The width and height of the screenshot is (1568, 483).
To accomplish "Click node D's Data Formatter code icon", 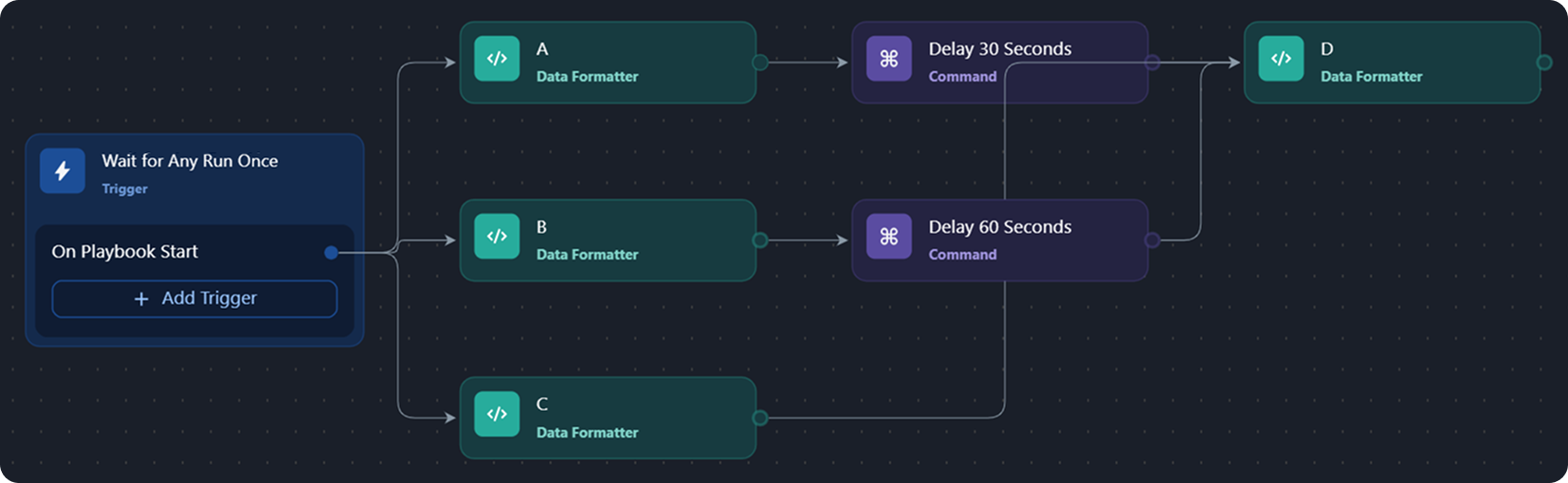I will [1281, 59].
